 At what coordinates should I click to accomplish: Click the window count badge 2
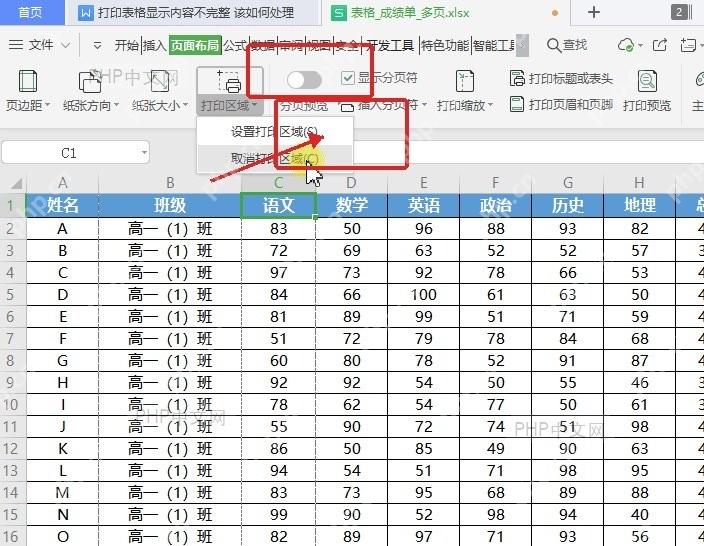[679, 12]
